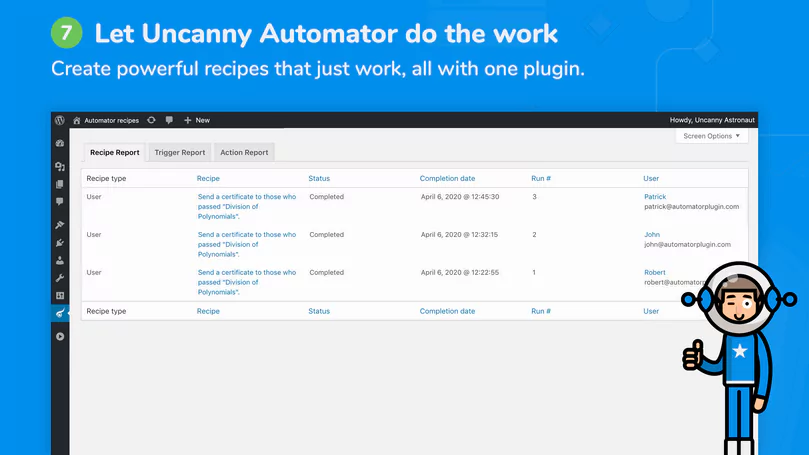Image resolution: width=809 pixels, height=455 pixels.
Task: Open the Comments sidebar icon
Action: coord(60,201)
